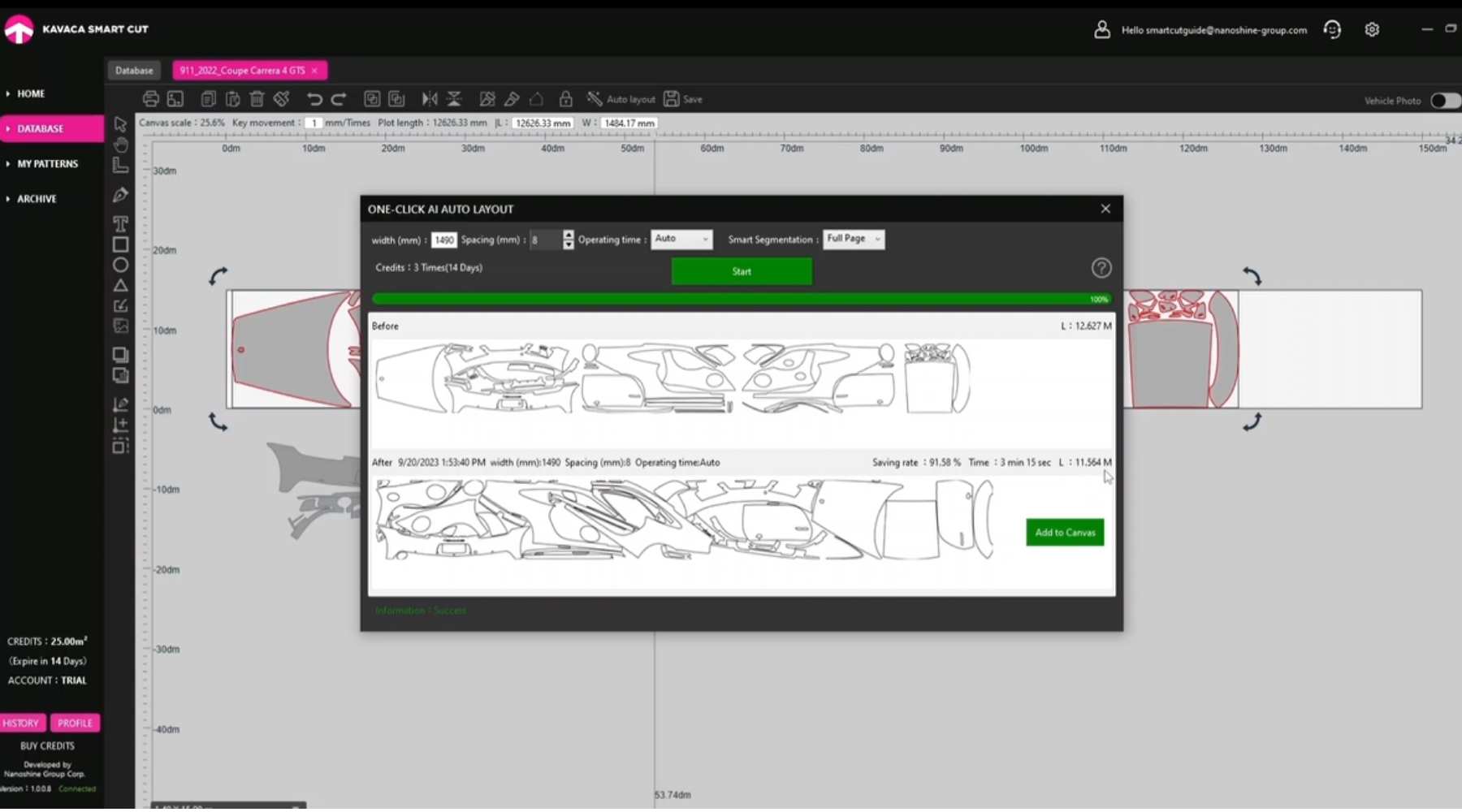
Task: Switch to the Database tab
Action: coord(134,71)
